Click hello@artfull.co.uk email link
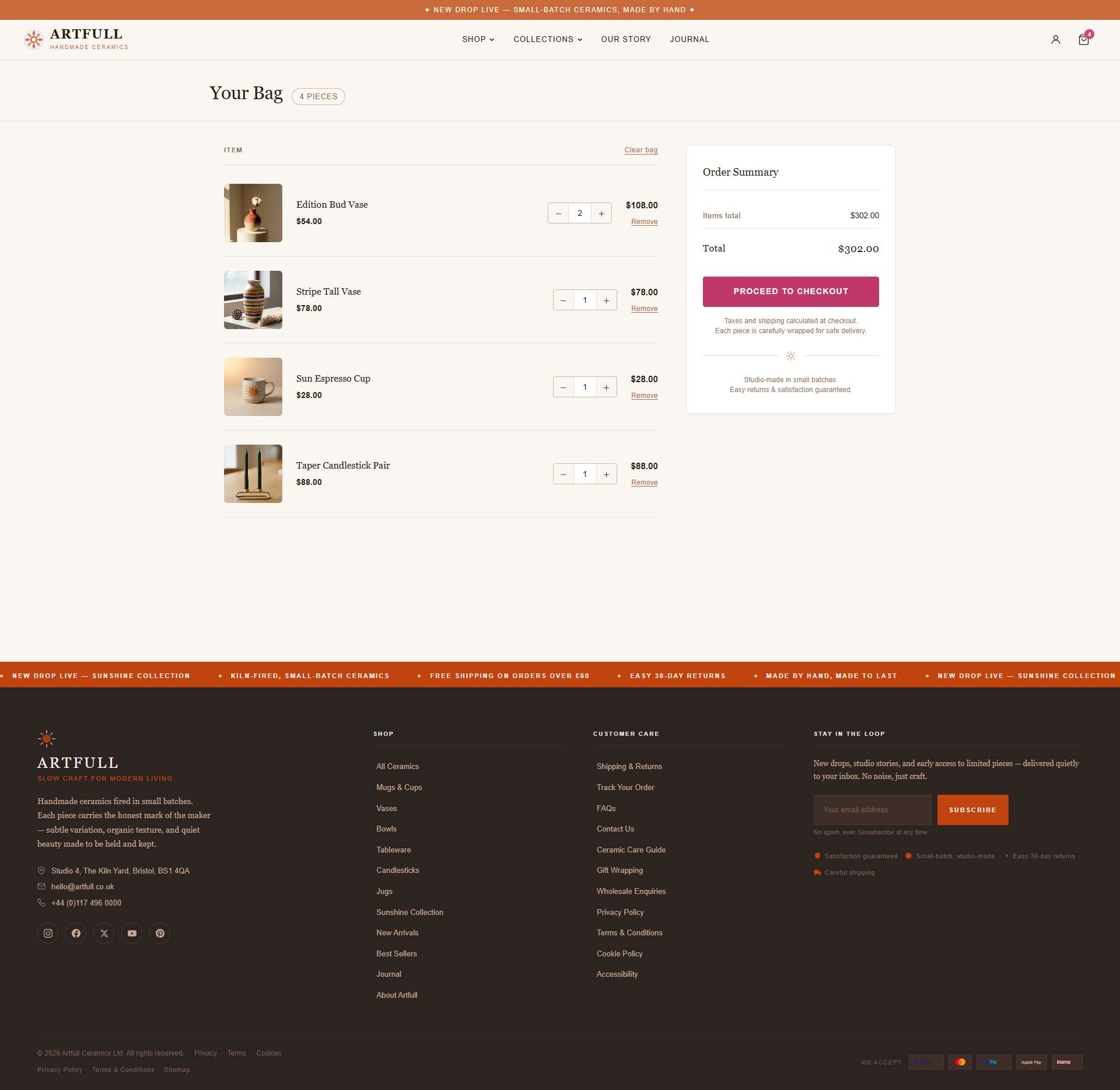Image resolution: width=1120 pixels, height=1090 pixels. point(82,887)
